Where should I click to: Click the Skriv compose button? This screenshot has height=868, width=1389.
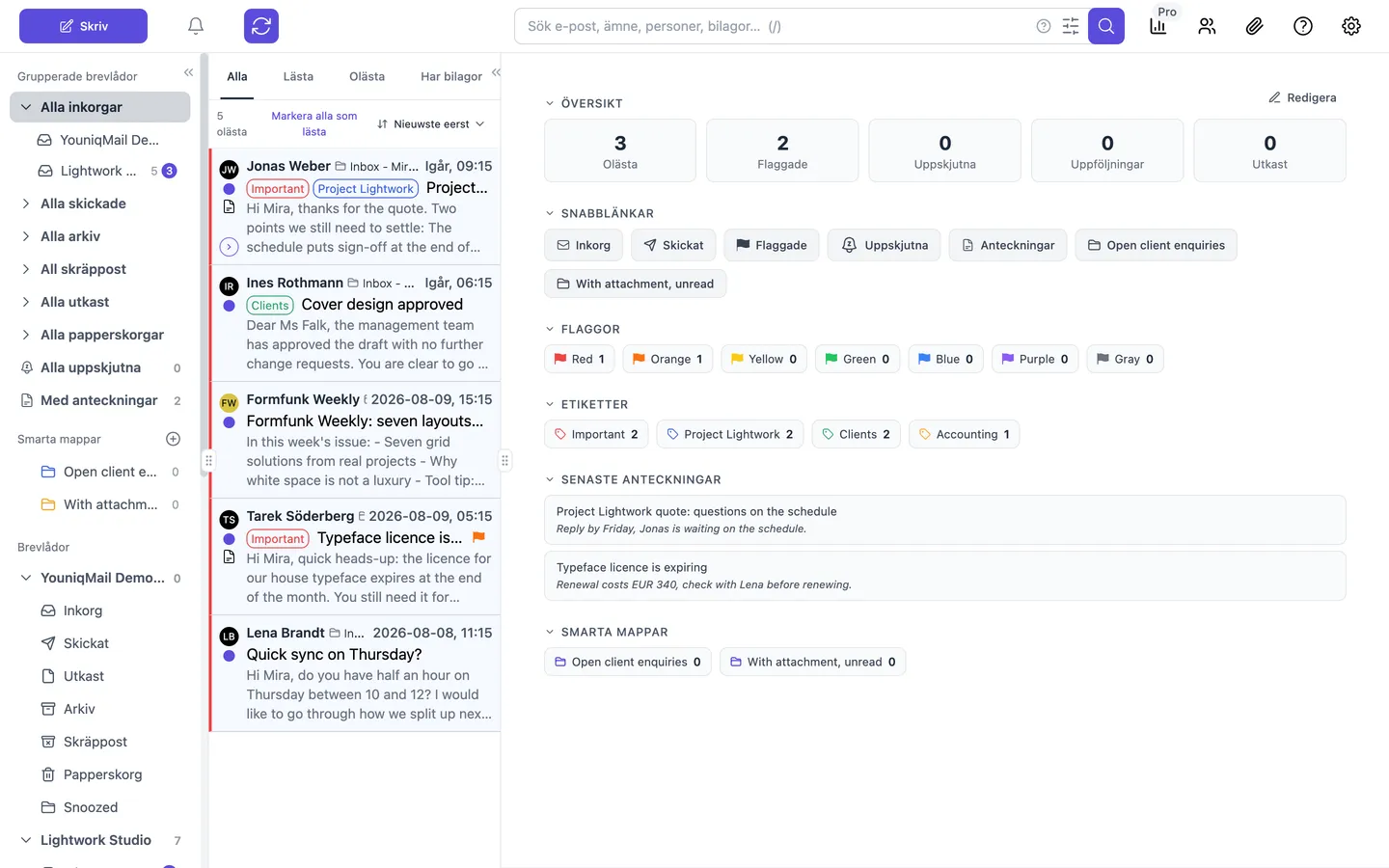point(83,26)
